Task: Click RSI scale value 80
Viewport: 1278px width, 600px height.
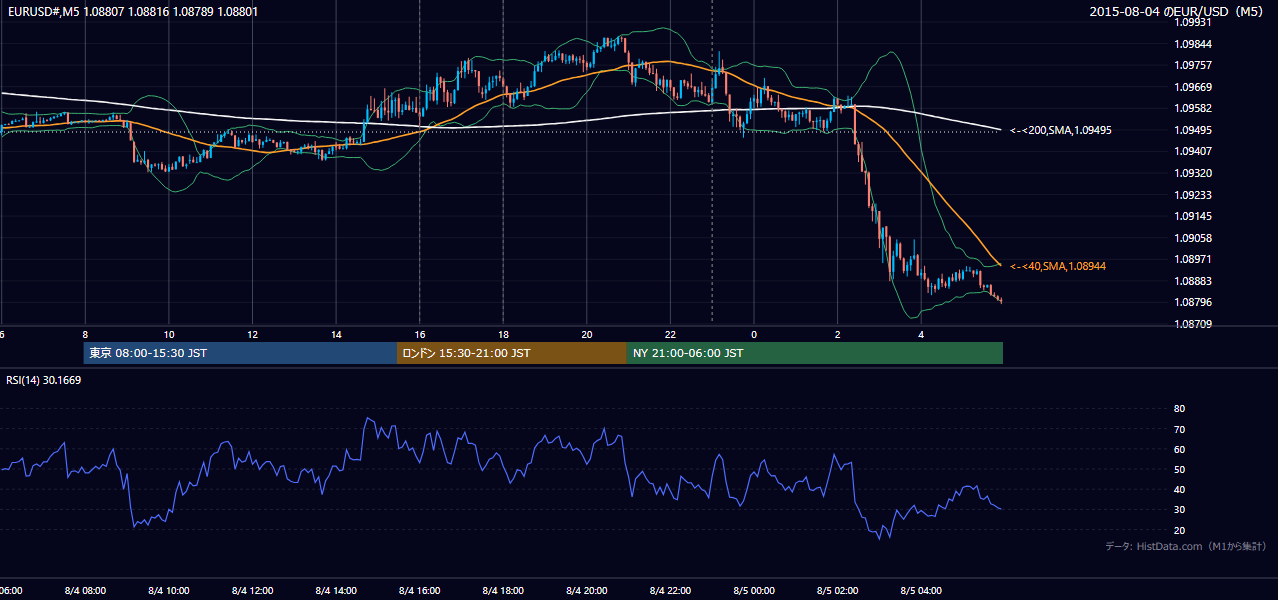Action: [1179, 409]
